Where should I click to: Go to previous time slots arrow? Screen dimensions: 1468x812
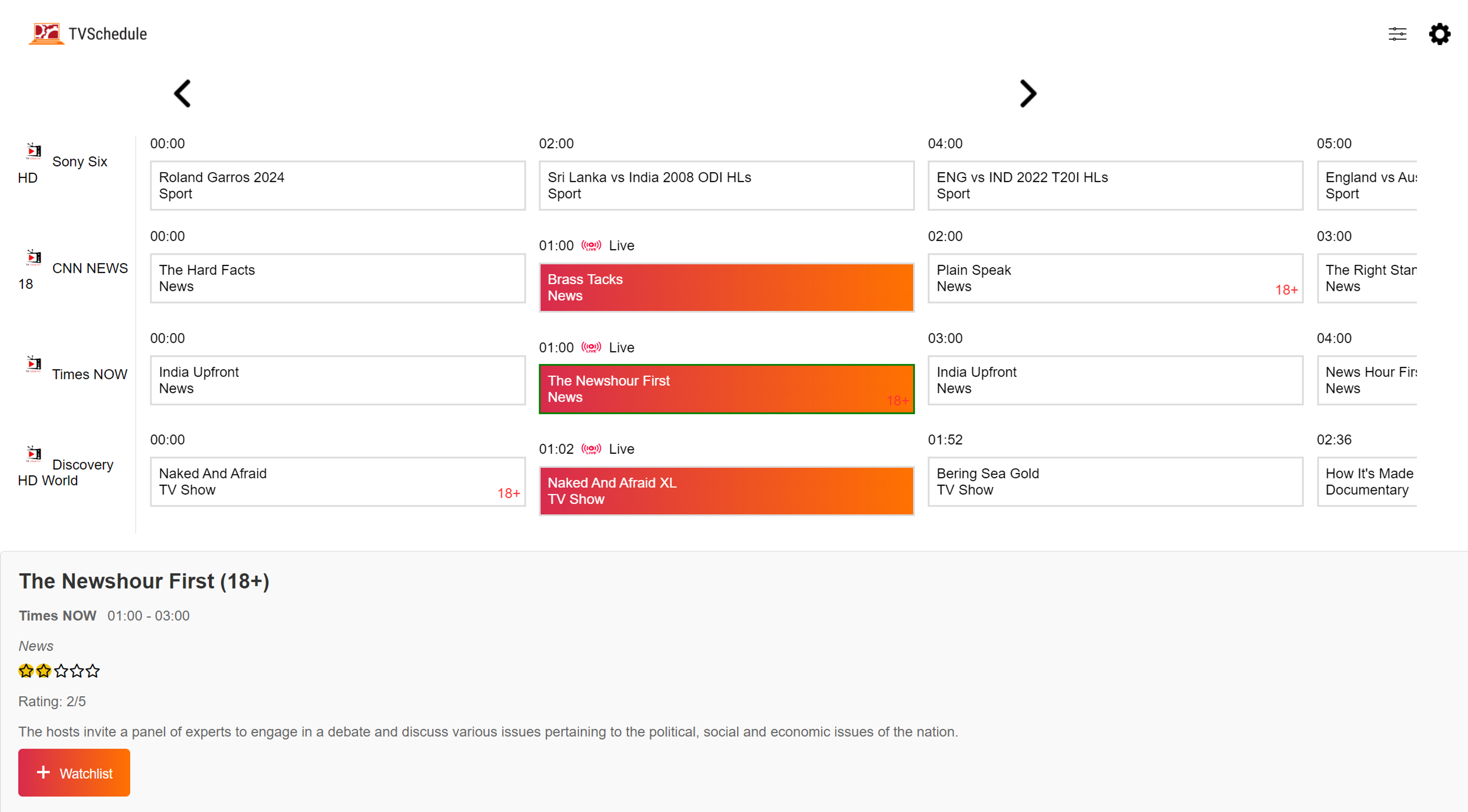(182, 93)
